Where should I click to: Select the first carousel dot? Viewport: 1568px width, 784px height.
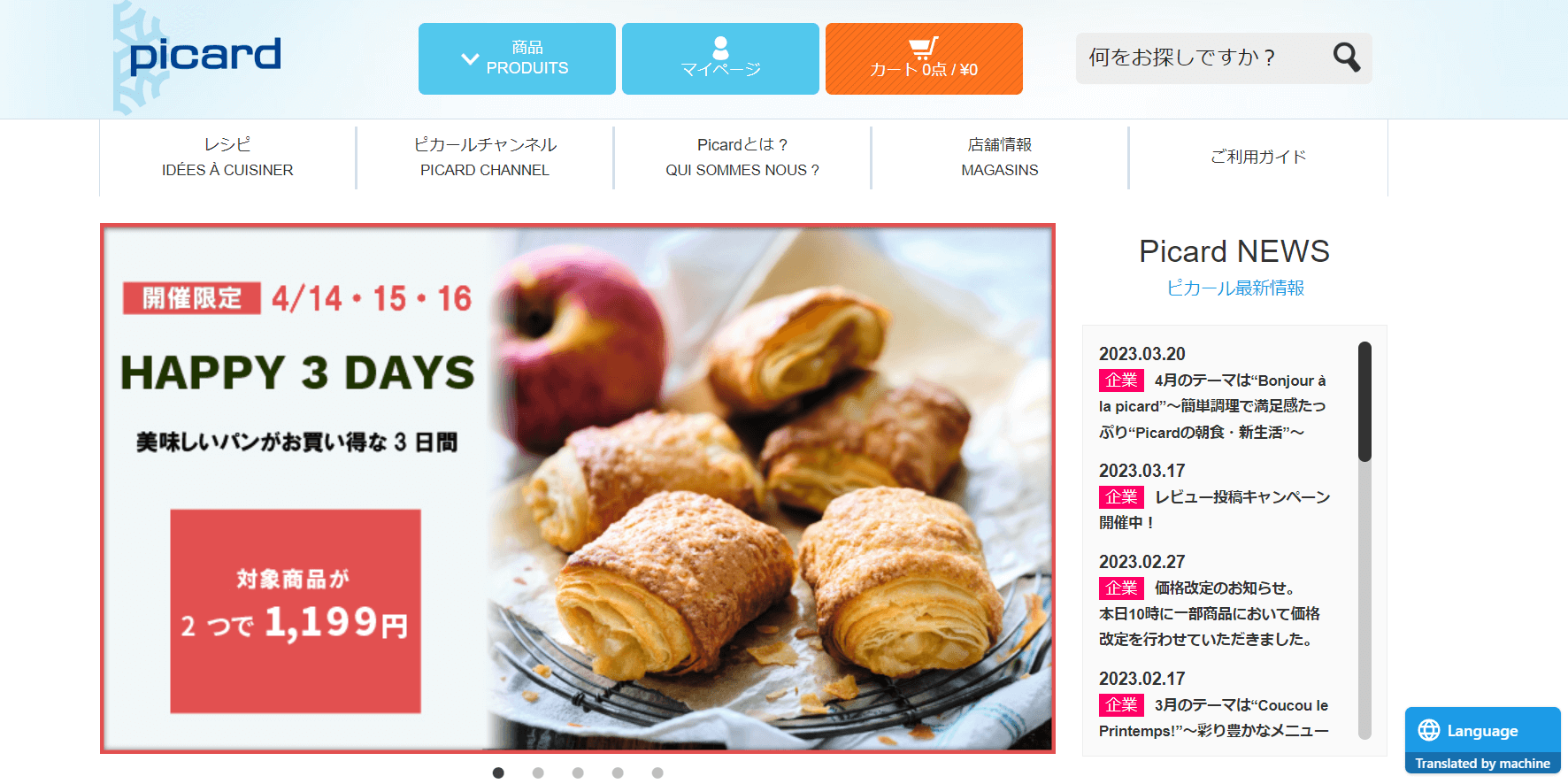(x=498, y=772)
